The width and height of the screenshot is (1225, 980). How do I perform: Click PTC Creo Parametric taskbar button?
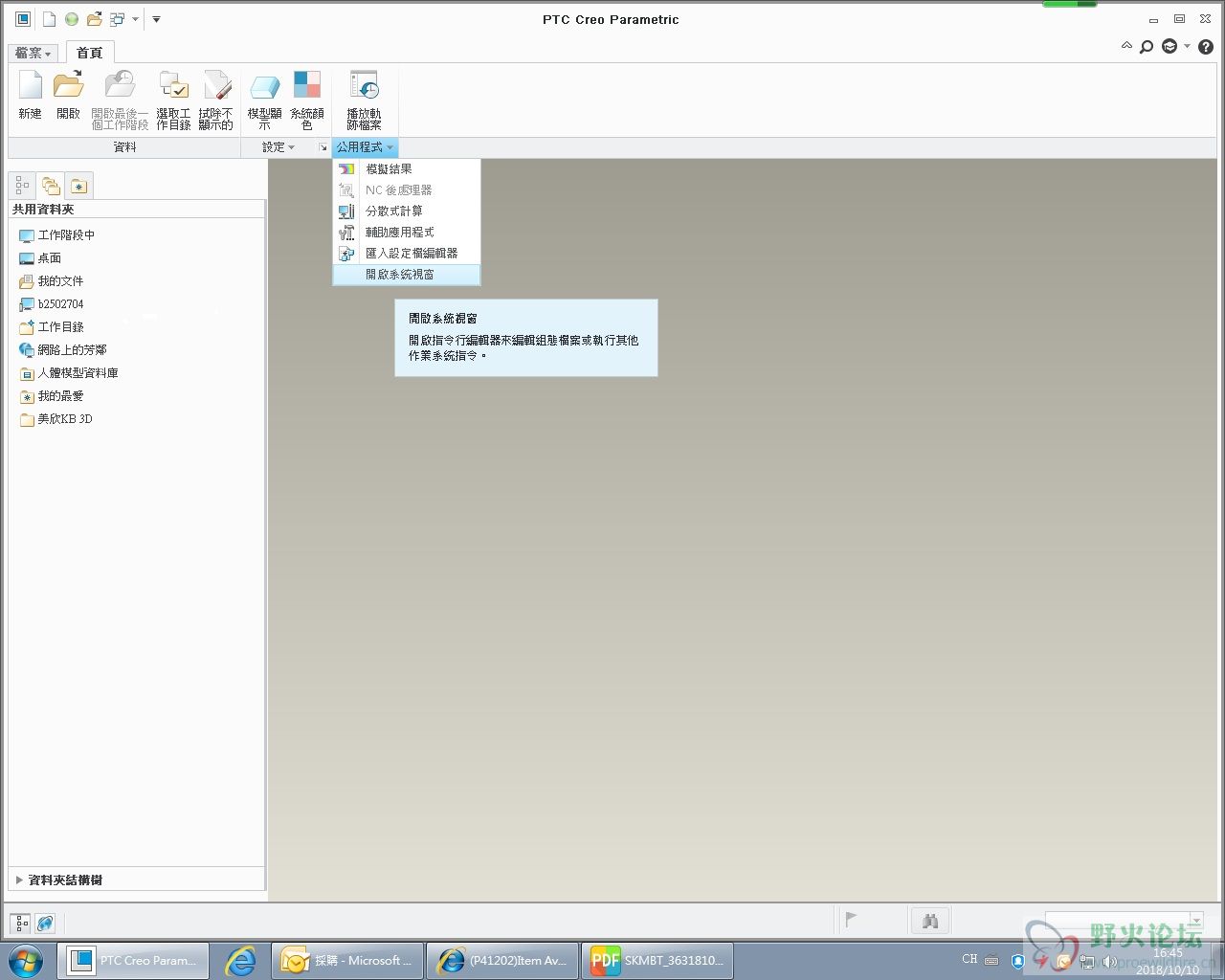coord(133,960)
